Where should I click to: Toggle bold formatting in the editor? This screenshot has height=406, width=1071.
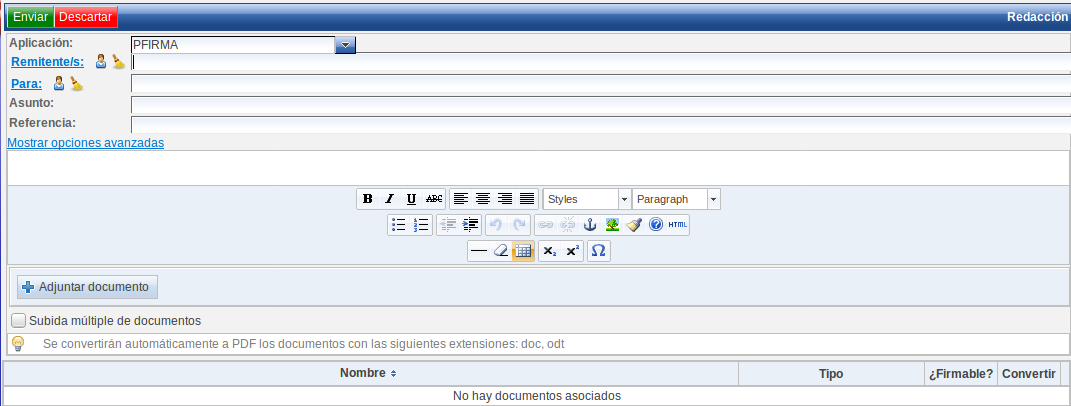point(367,199)
